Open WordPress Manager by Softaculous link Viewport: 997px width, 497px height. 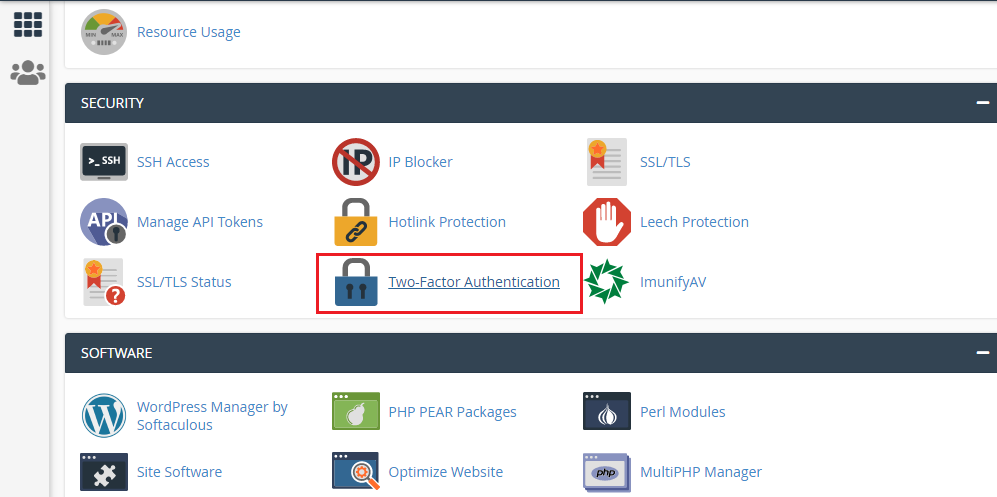point(212,416)
